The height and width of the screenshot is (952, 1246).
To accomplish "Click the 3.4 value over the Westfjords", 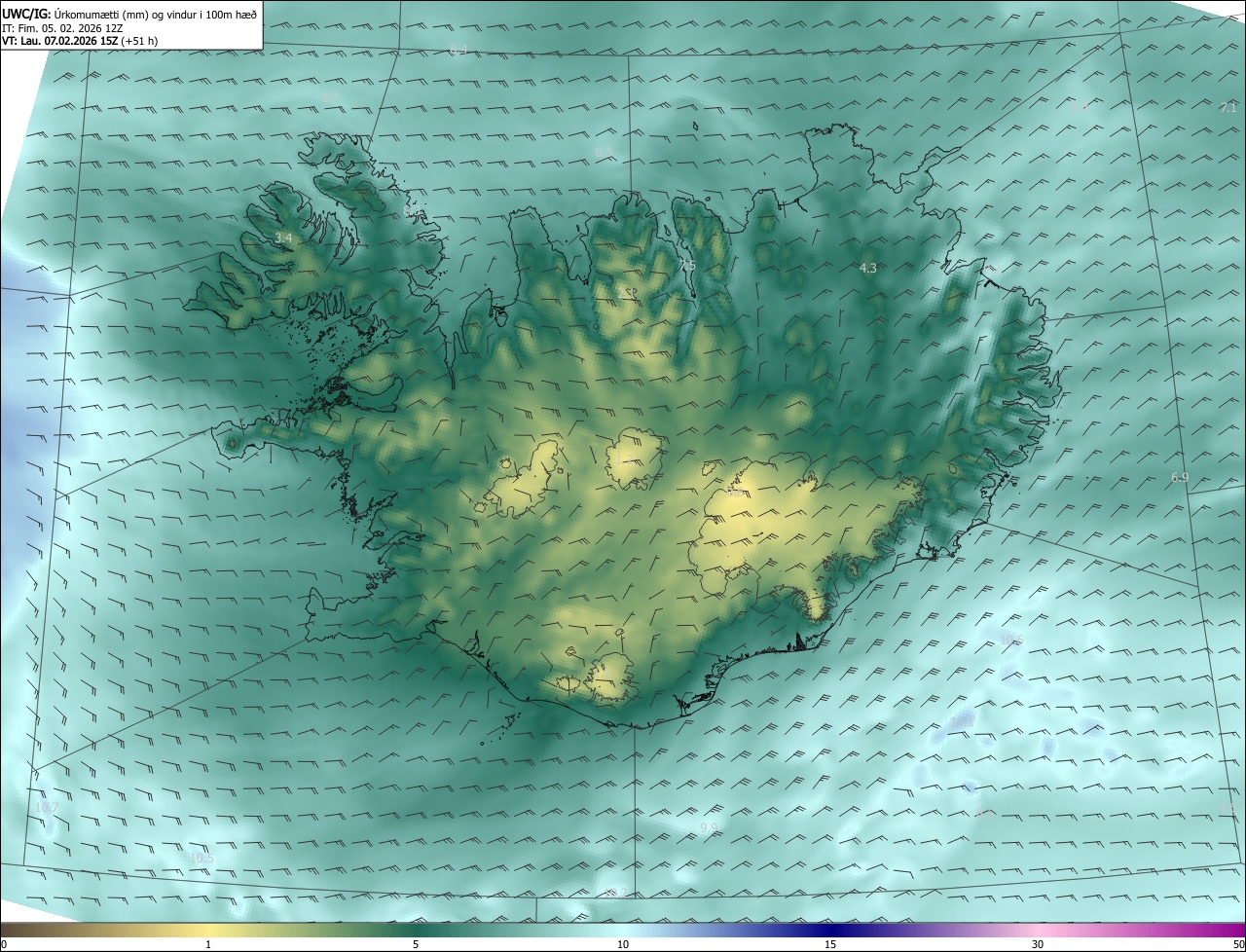I will pyautogui.click(x=283, y=238).
